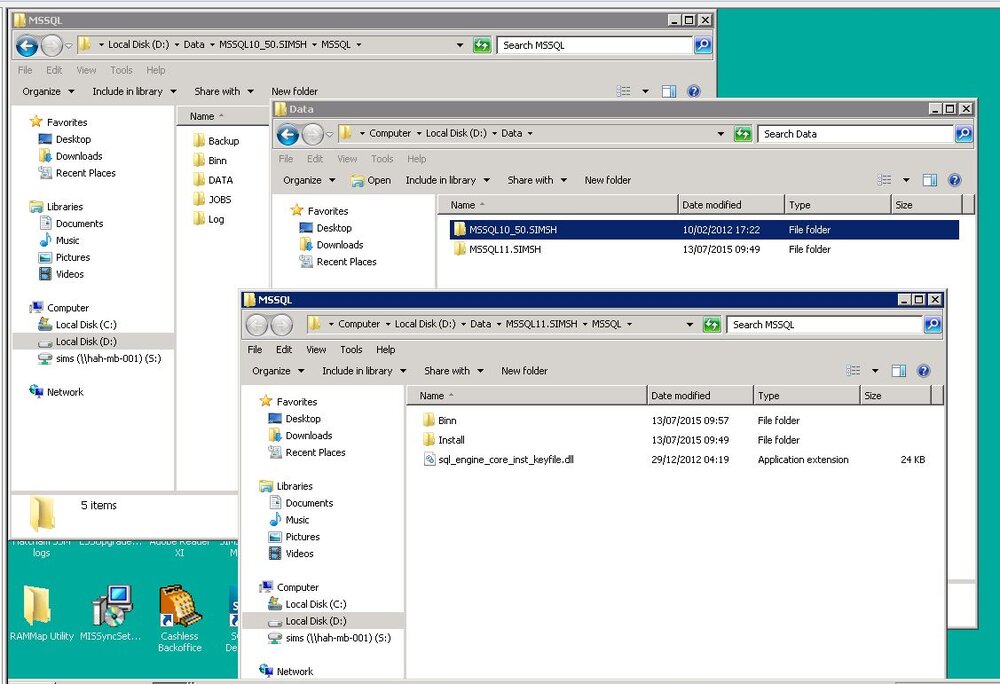Image resolution: width=1000 pixels, height=684 pixels.
Task: Open RAMMap Utility desktop folder
Action: coord(42,614)
